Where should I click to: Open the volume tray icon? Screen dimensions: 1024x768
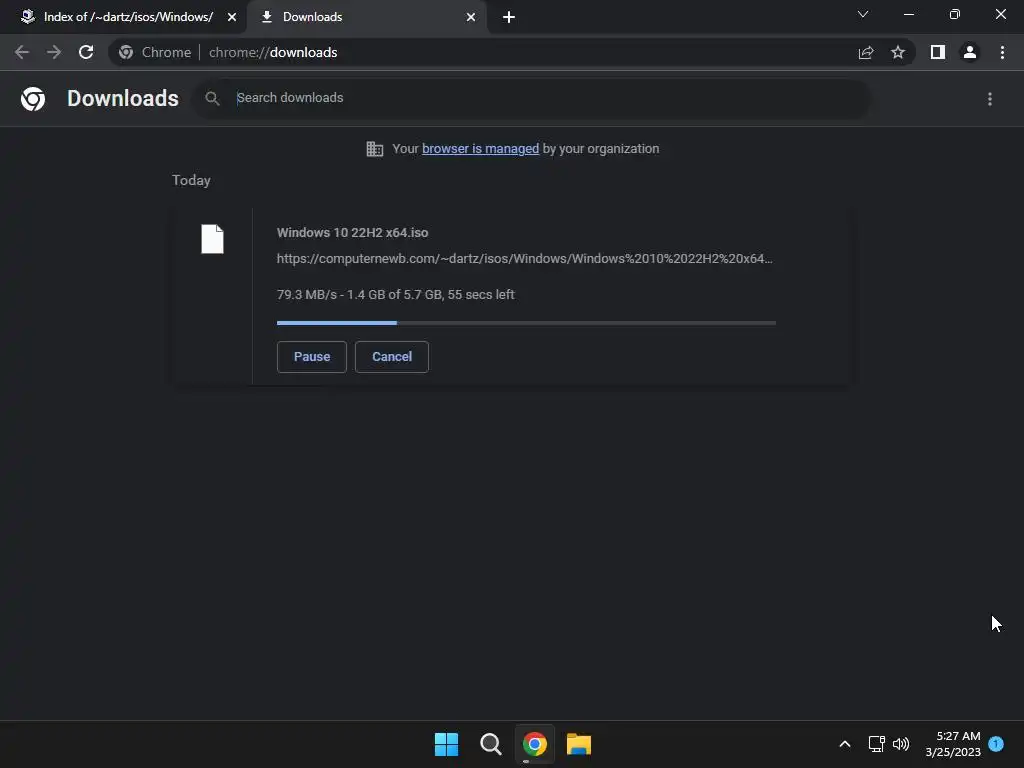901,744
